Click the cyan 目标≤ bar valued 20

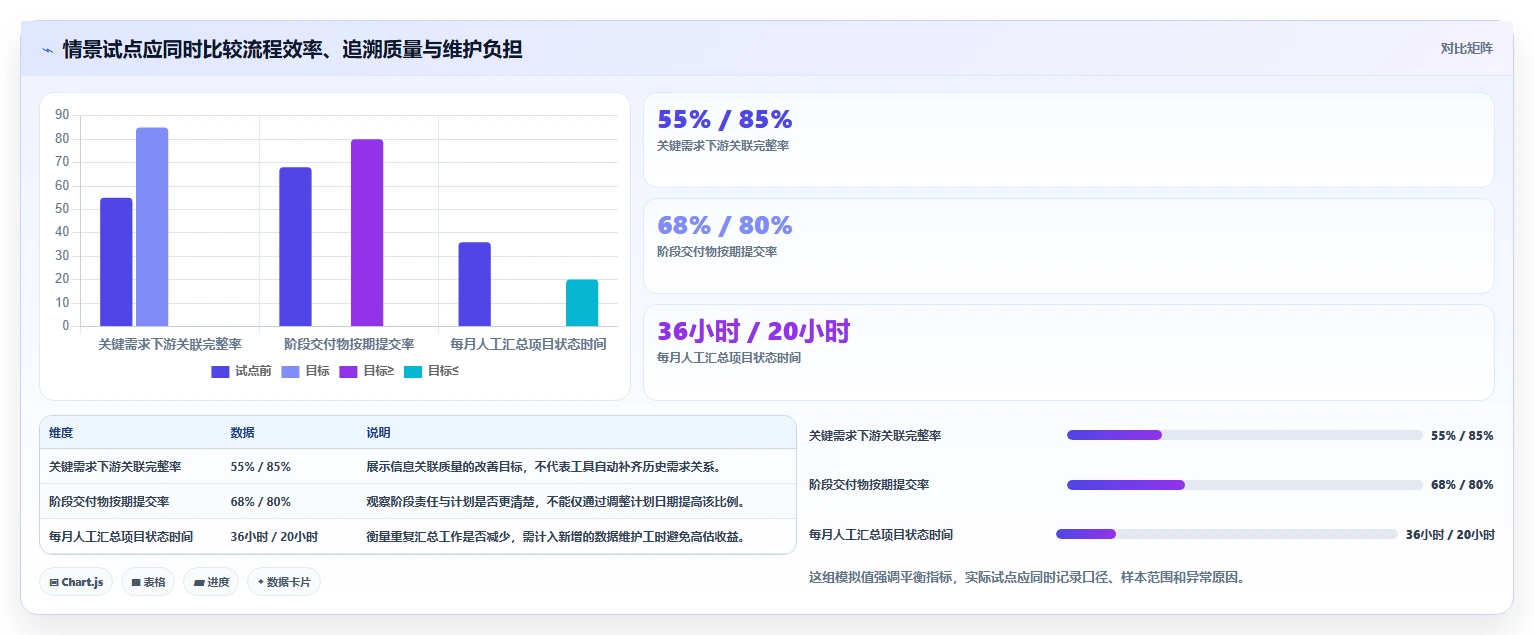[582, 303]
